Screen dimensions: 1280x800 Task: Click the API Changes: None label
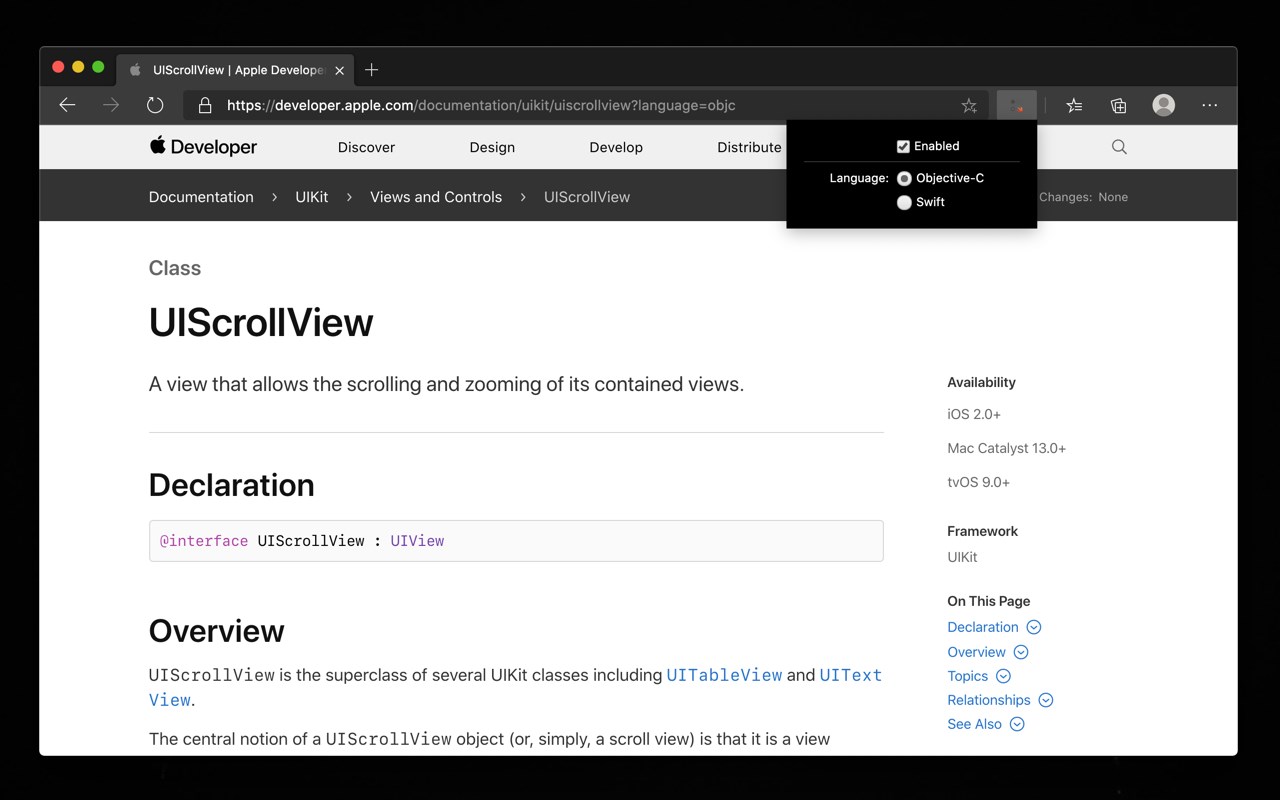pos(1083,197)
